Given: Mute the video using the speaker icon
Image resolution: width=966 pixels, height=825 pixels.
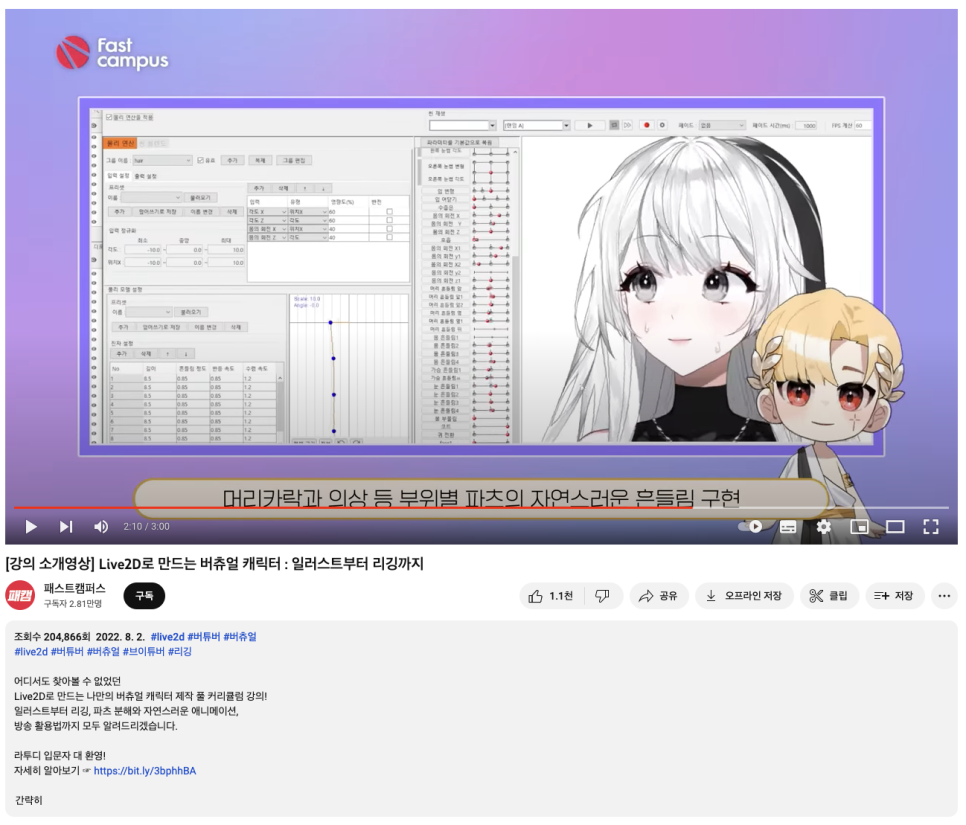Looking at the screenshot, I should point(101,528).
